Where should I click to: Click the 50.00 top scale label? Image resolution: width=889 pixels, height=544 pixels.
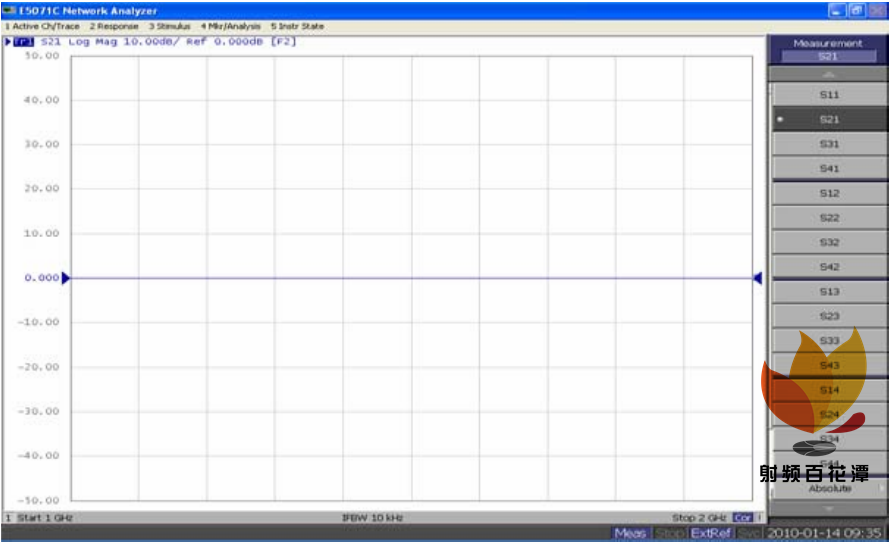(x=41, y=56)
